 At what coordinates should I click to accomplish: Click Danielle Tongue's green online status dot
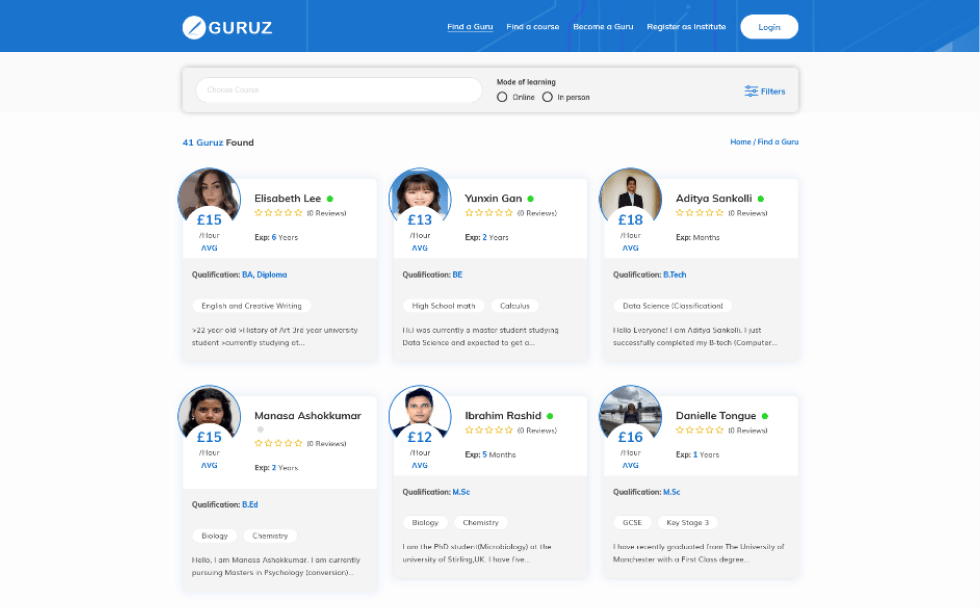point(765,416)
